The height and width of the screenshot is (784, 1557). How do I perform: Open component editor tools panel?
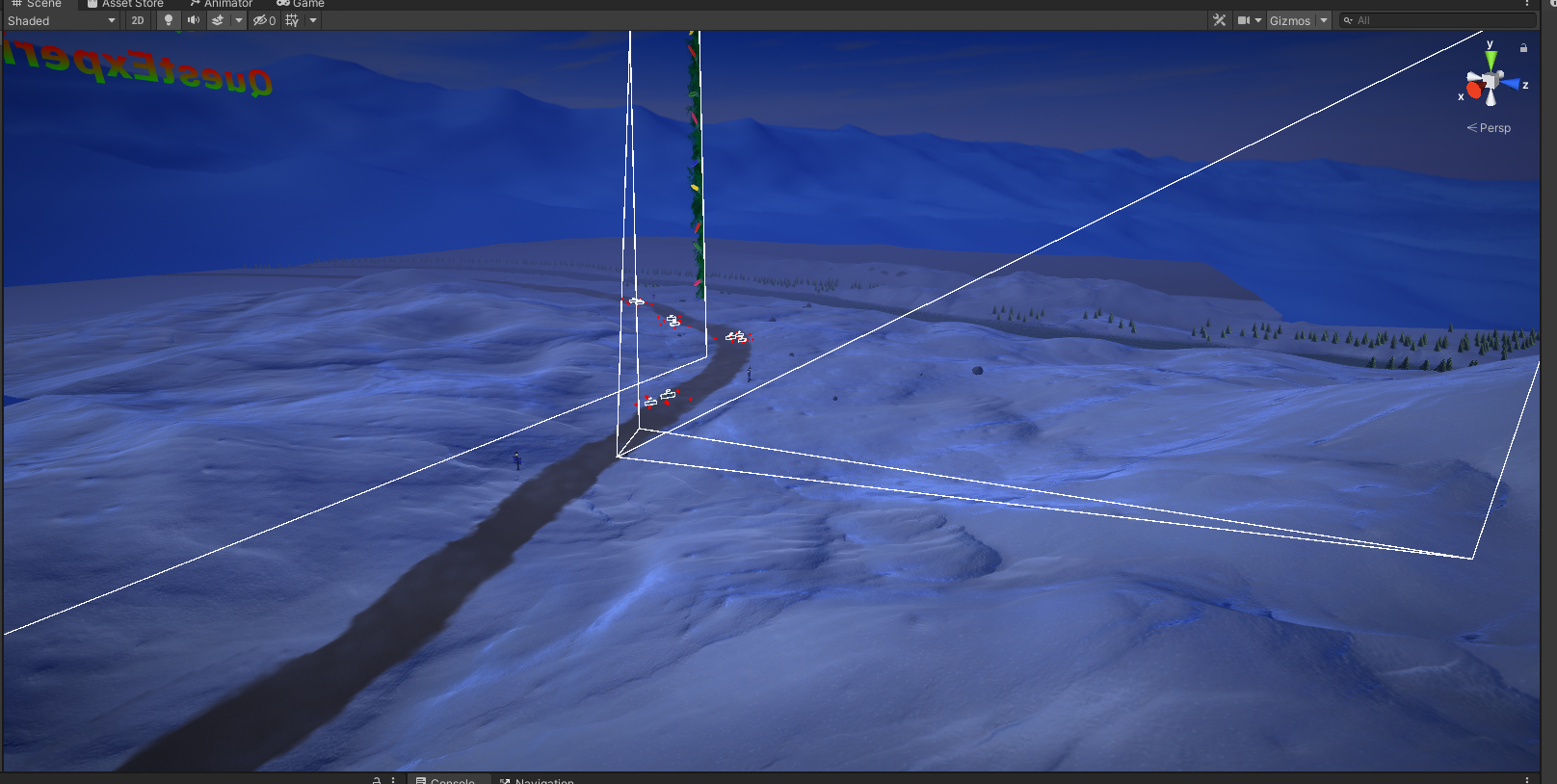pos(1220,20)
